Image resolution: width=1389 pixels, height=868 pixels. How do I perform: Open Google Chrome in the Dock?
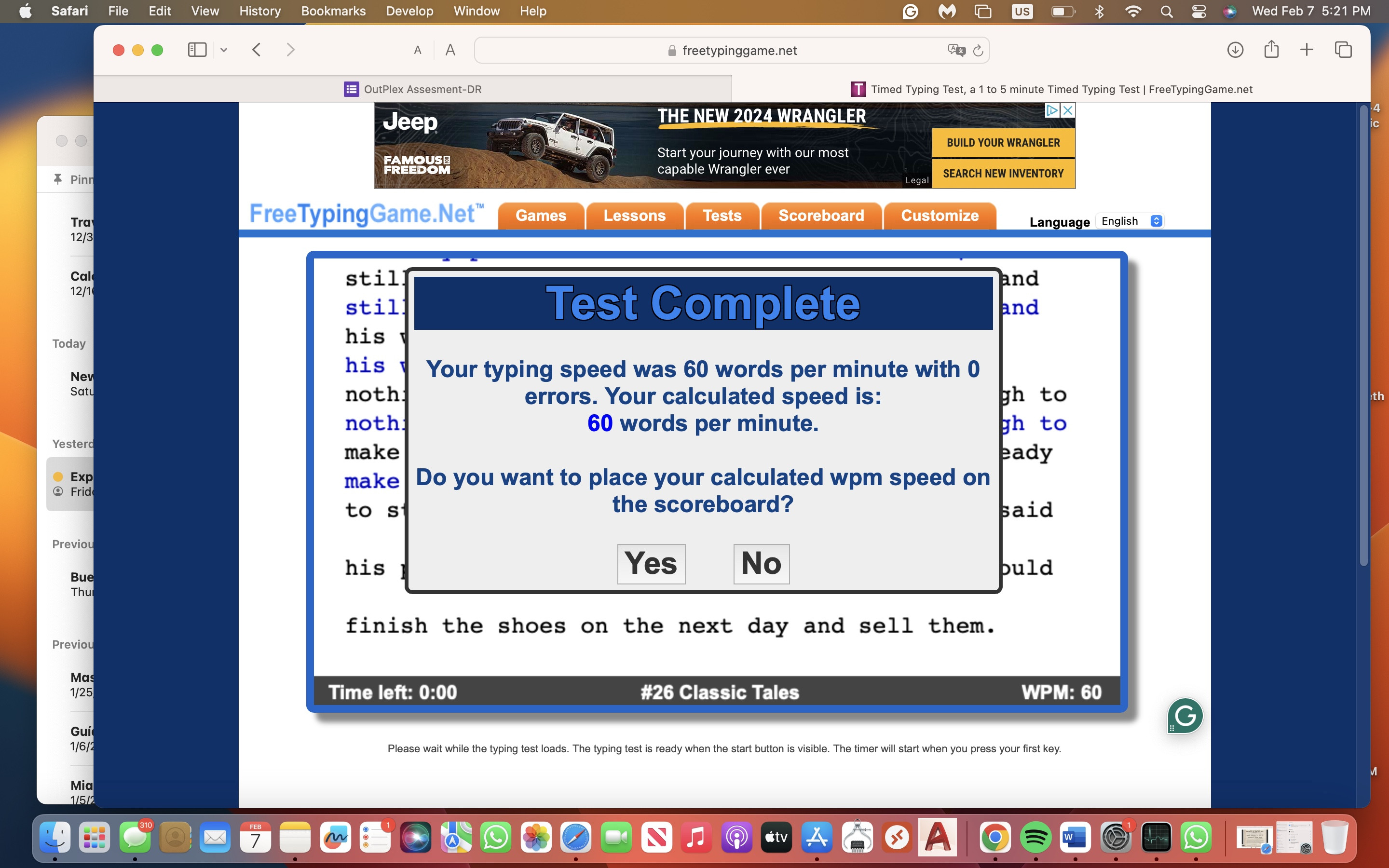pyautogui.click(x=995, y=838)
